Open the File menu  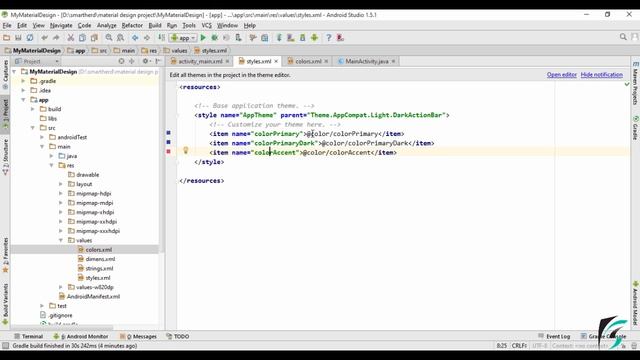click(x=7, y=25)
